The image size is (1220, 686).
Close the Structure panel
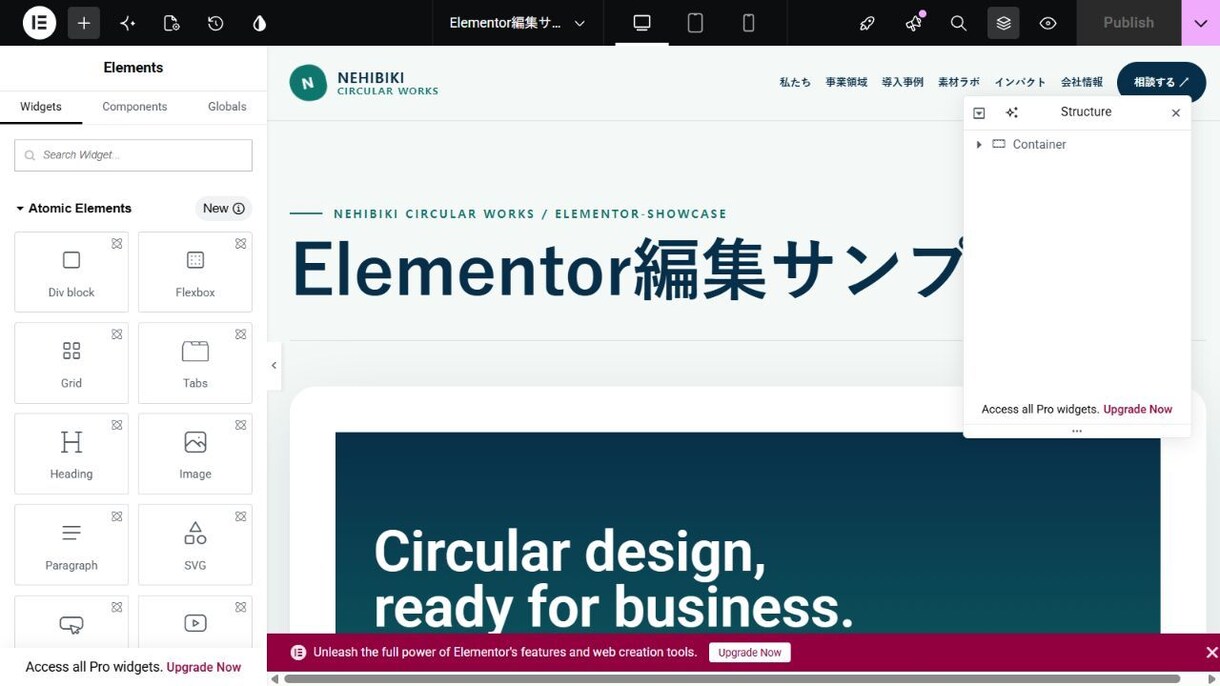pyautogui.click(x=1176, y=113)
